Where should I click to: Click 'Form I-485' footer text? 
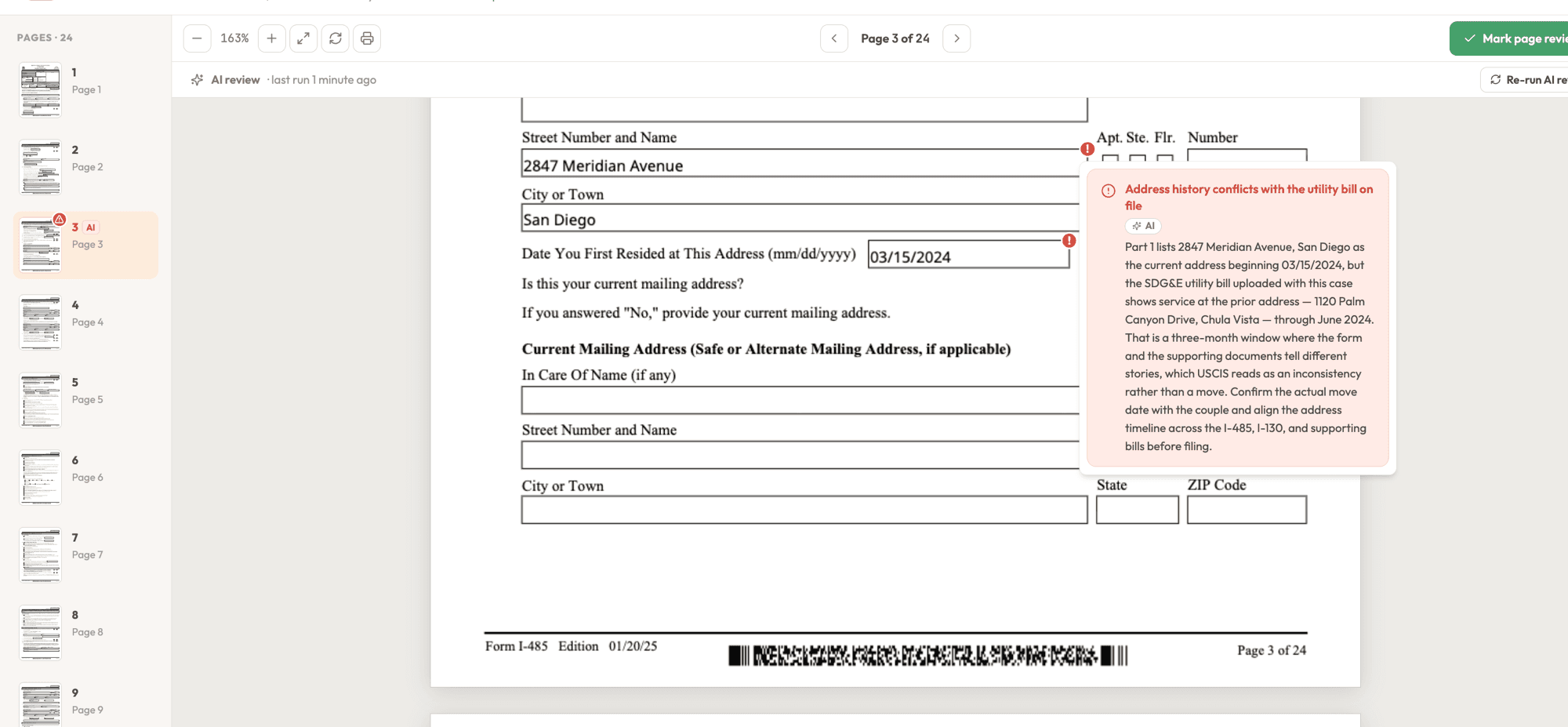tap(516, 646)
